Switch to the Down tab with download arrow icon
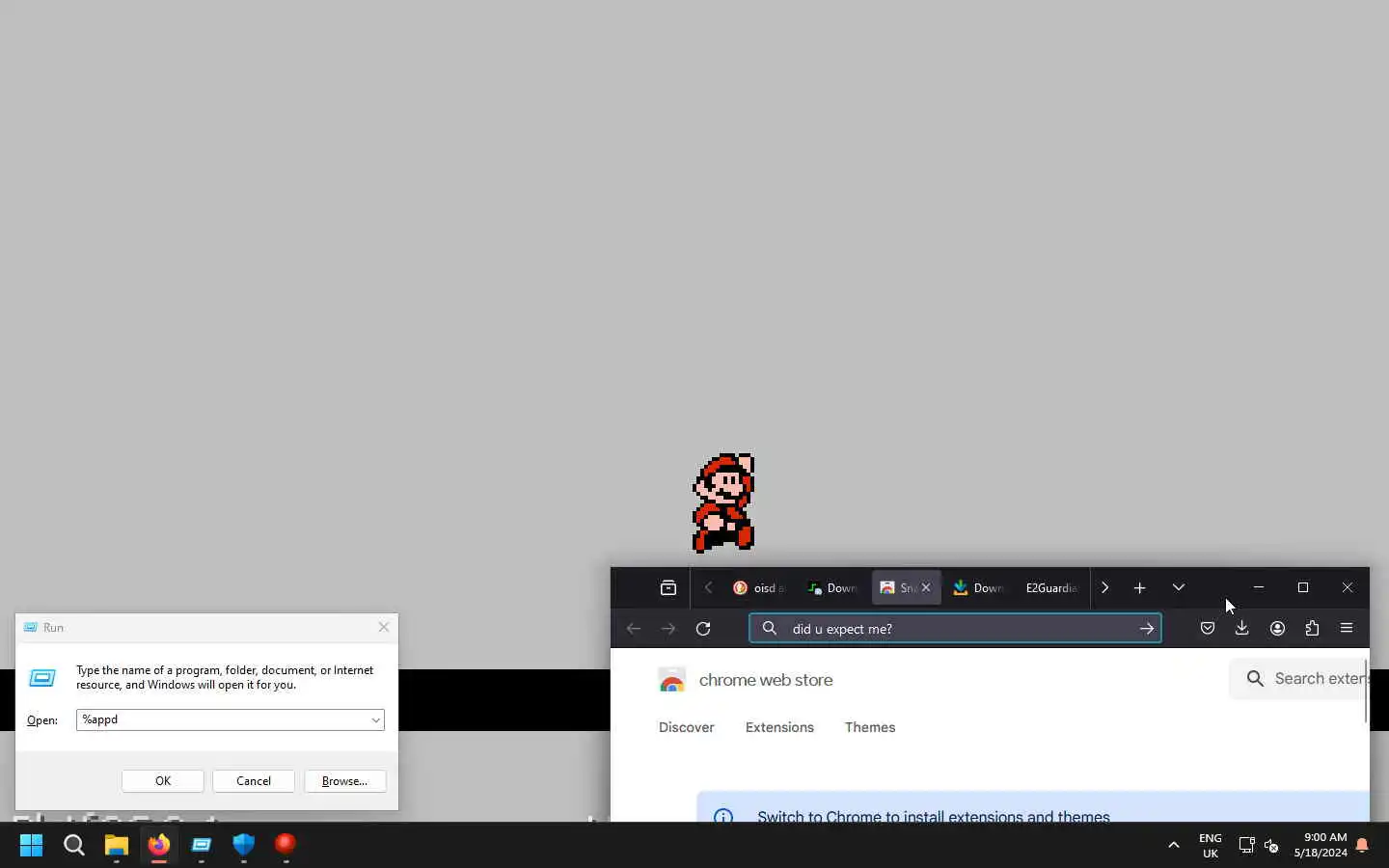 point(979,587)
